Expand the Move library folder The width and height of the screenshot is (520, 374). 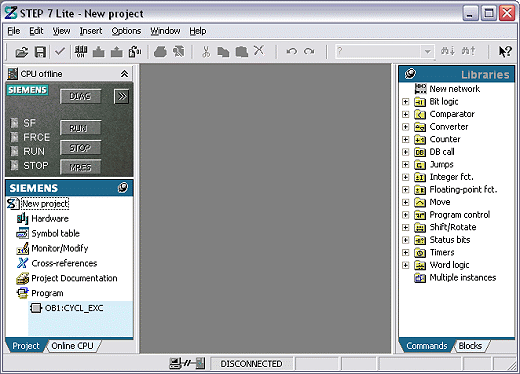[x=406, y=202]
